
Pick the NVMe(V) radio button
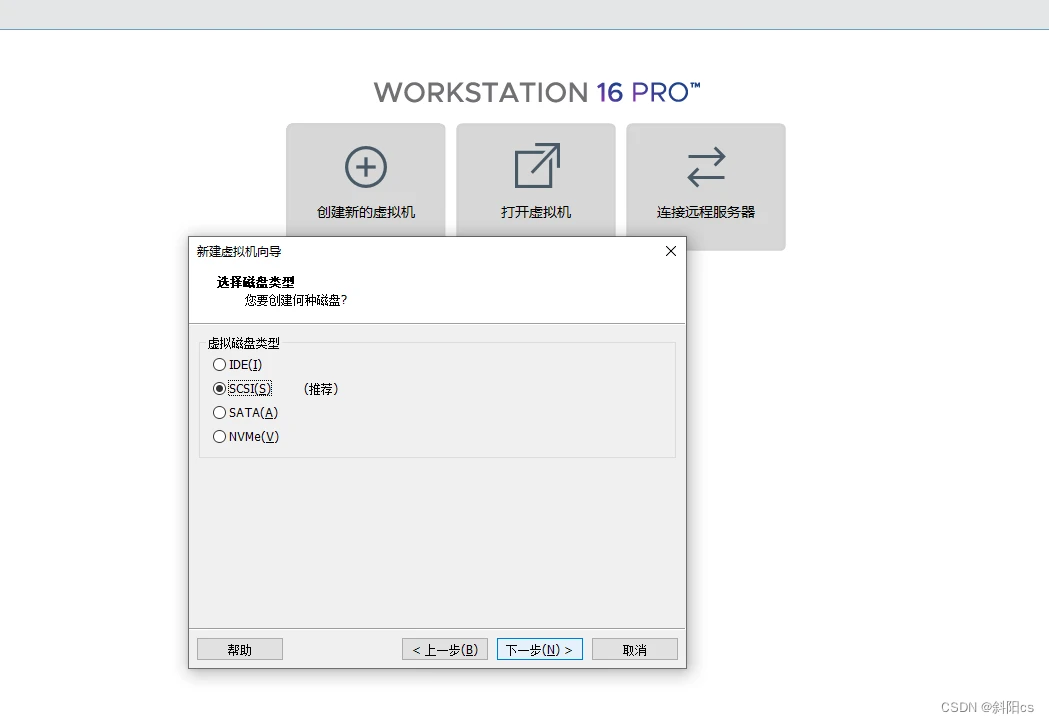pyautogui.click(x=220, y=437)
